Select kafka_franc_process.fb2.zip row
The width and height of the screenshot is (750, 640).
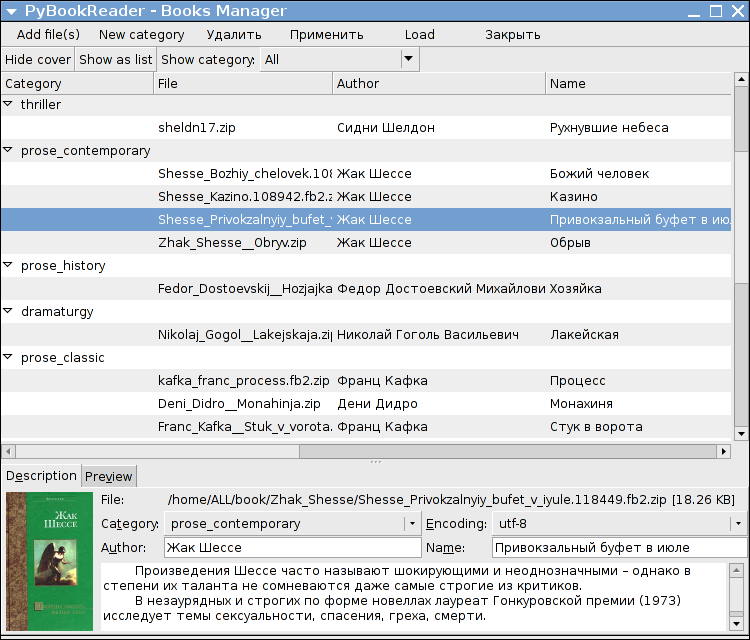tap(366, 380)
